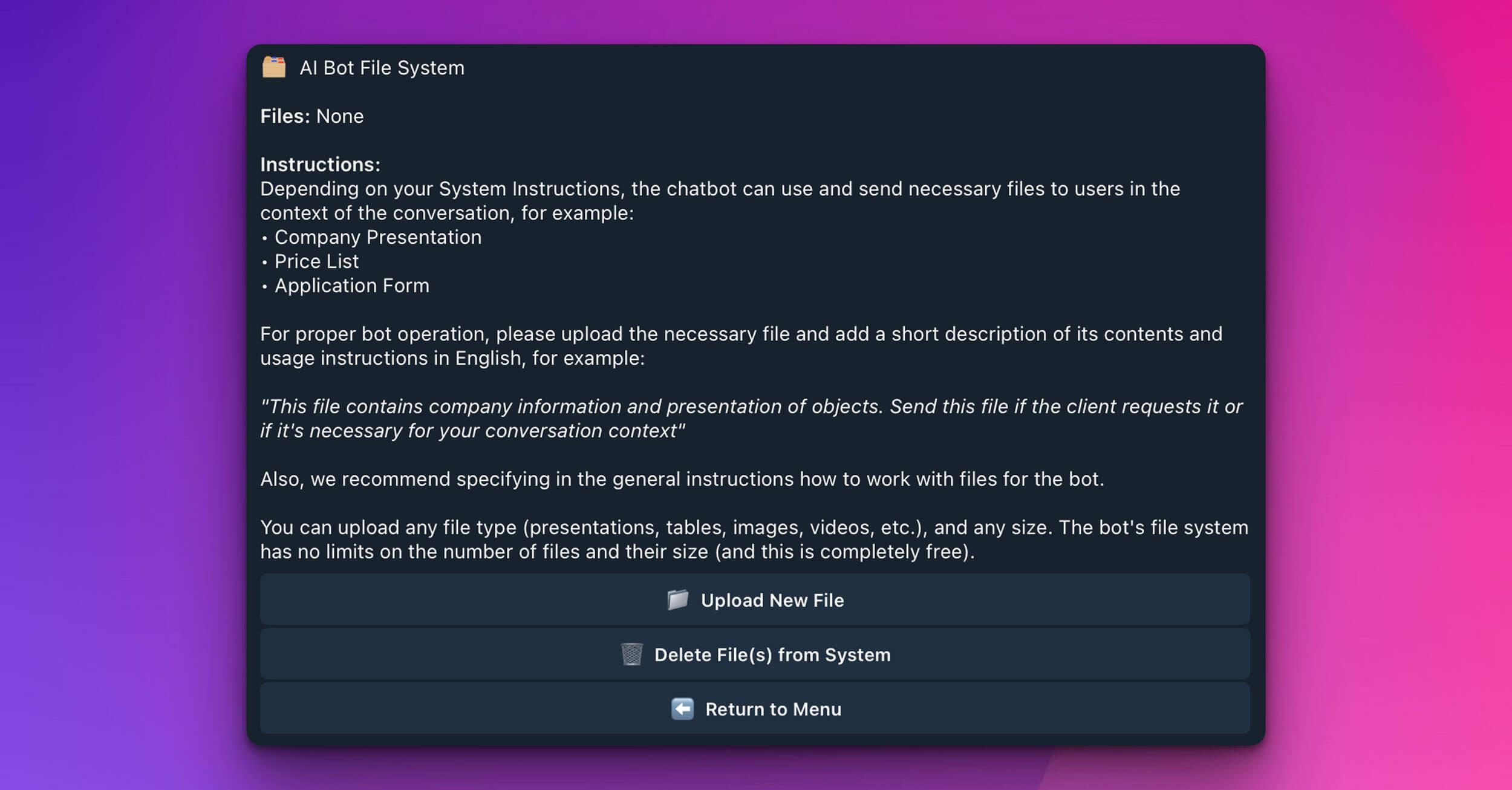Click the trash can icon

[x=631, y=654]
